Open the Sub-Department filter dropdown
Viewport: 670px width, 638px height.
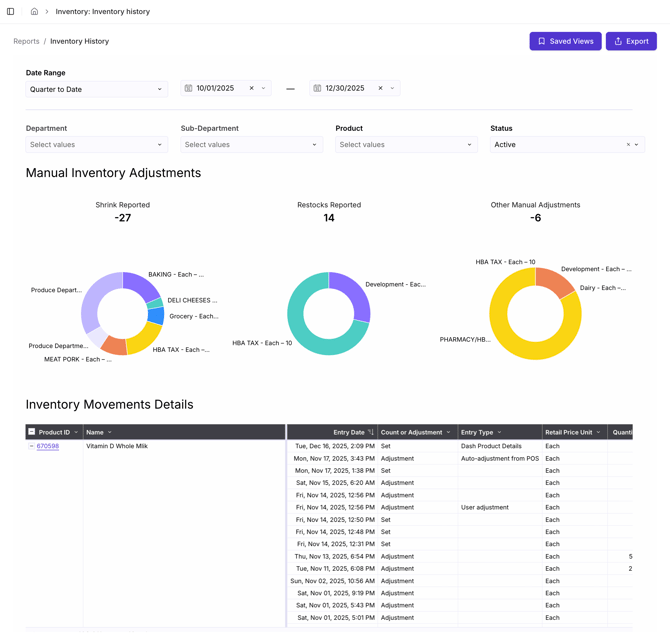251,145
